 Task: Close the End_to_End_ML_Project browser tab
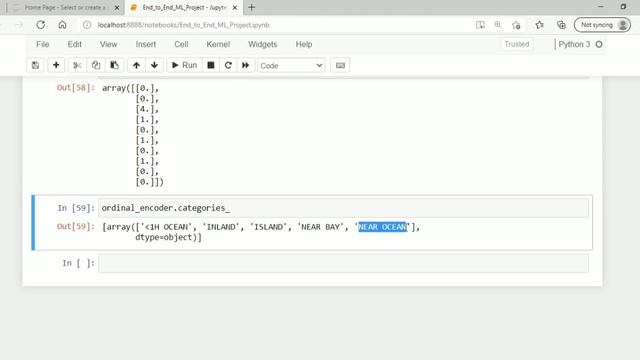(x=235, y=7)
